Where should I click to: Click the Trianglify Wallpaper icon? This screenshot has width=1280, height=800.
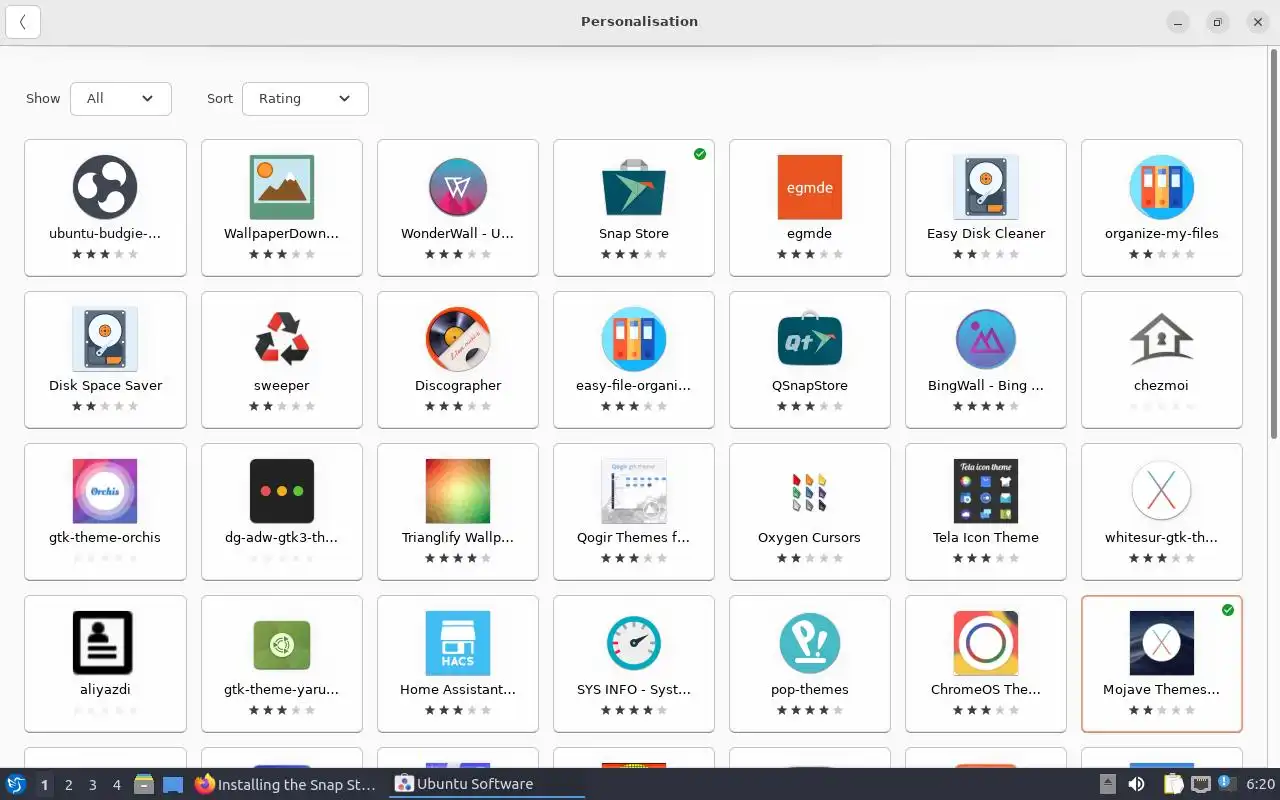[458, 491]
